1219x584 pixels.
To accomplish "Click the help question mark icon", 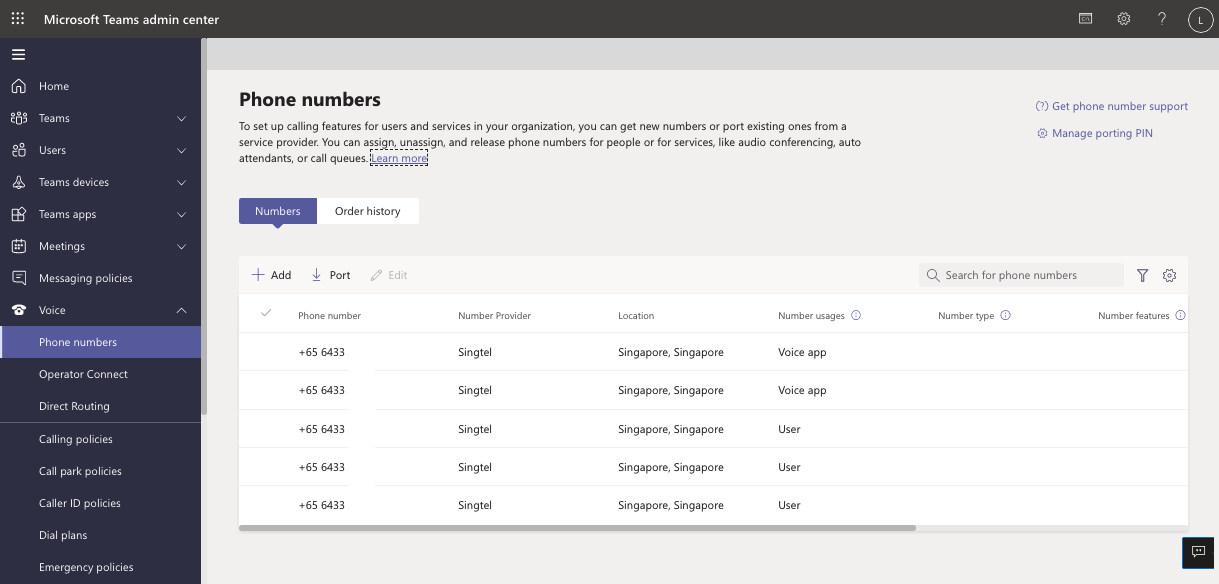I will click(x=1161, y=19).
